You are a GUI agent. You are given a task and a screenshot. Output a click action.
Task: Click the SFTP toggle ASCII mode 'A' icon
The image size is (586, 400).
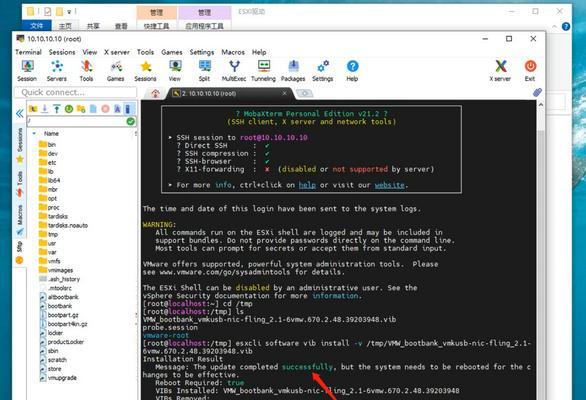(x=117, y=109)
